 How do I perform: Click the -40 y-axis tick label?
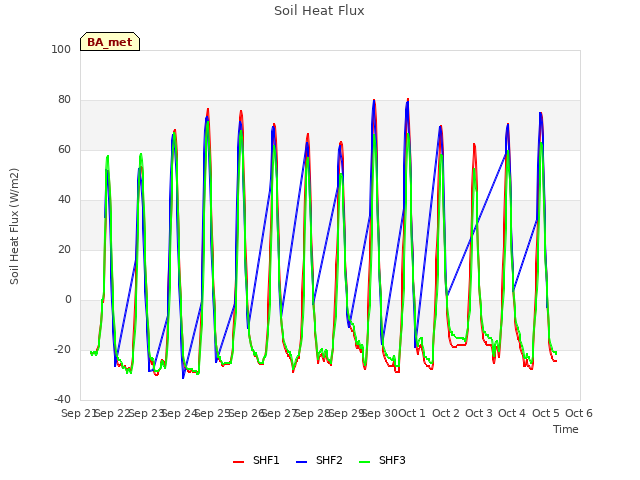[x=62, y=399]
